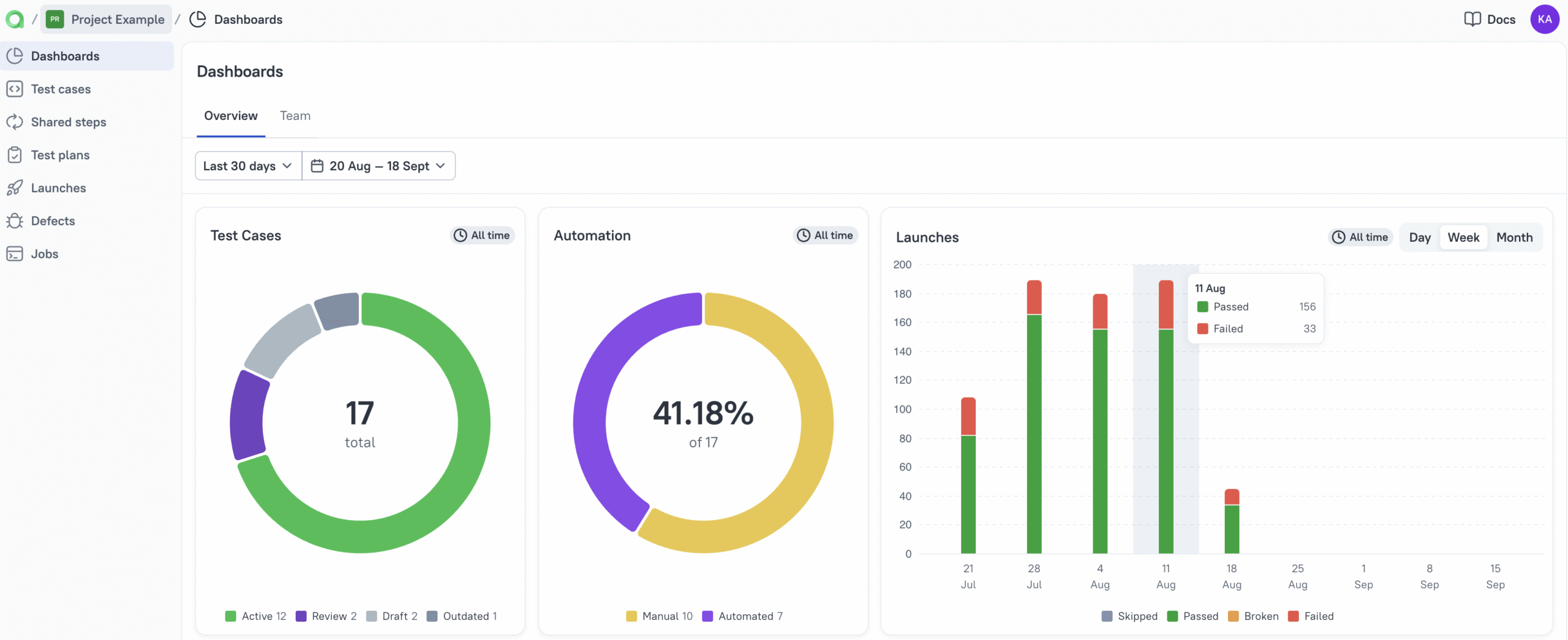1568x640 pixels.
Task: Select the Overview tab
Action: point(231,116)
